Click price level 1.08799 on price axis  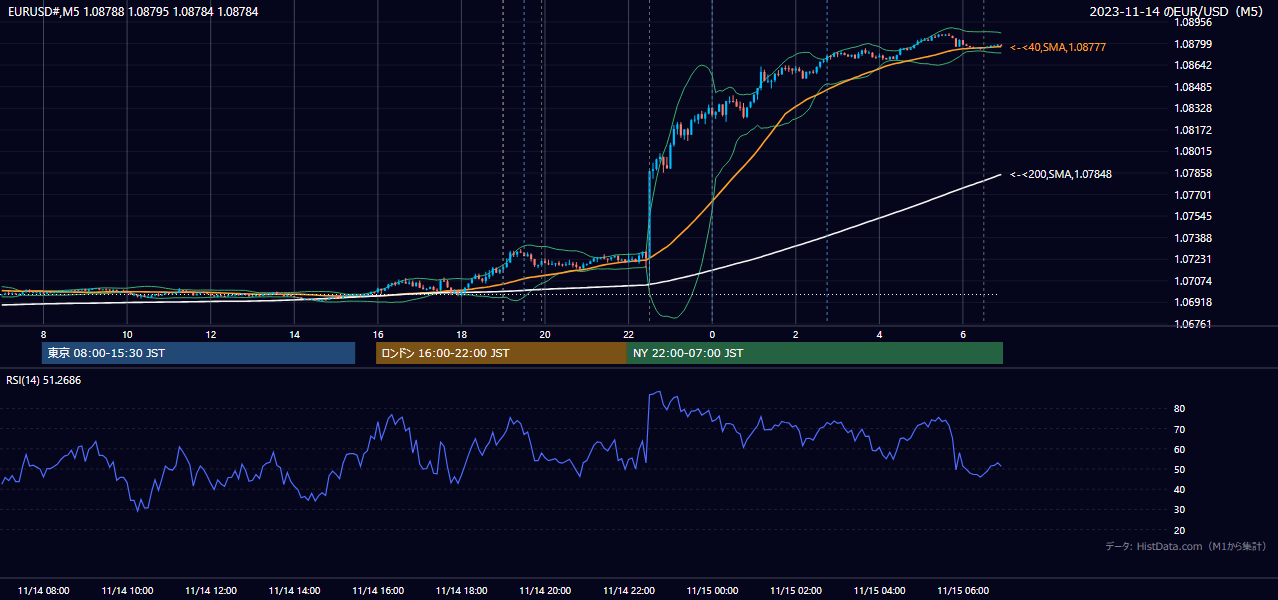pyautogui.click(x=1193, y=44)
